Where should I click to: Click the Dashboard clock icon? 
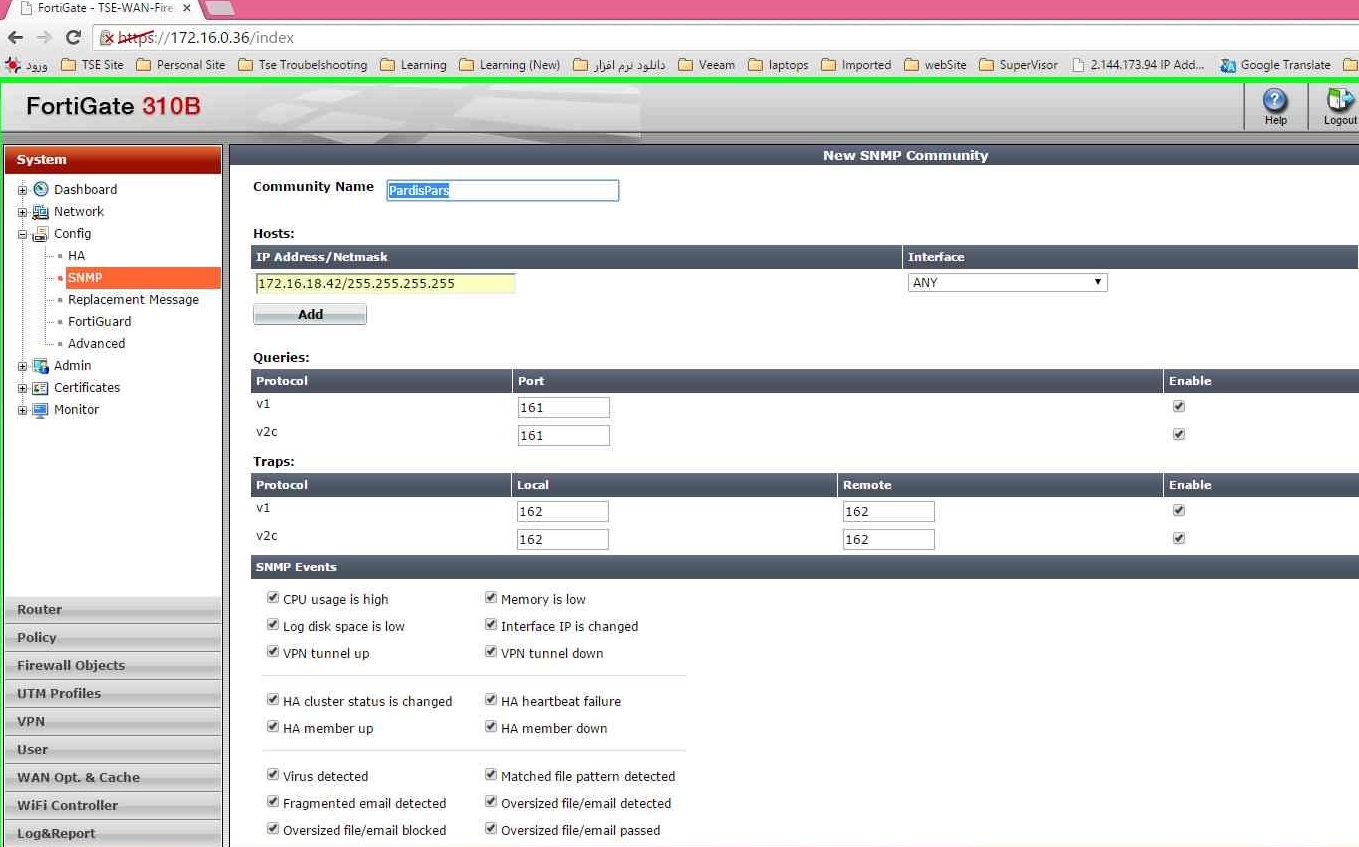coord(40,189)
